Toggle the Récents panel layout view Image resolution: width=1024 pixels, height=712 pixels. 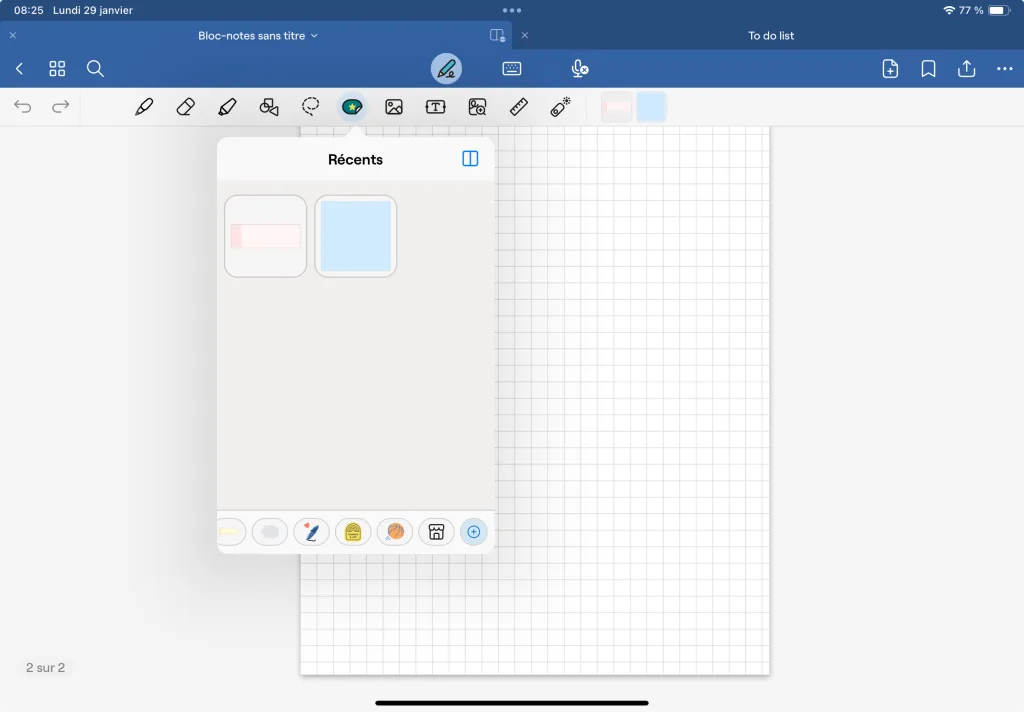pos(470,159)
